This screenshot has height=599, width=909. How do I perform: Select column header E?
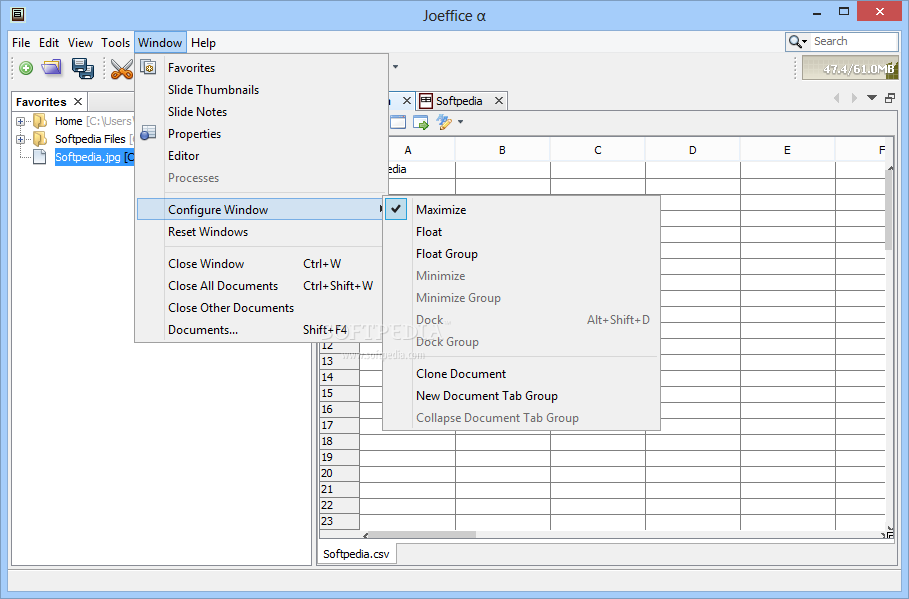tap(787, 150)
